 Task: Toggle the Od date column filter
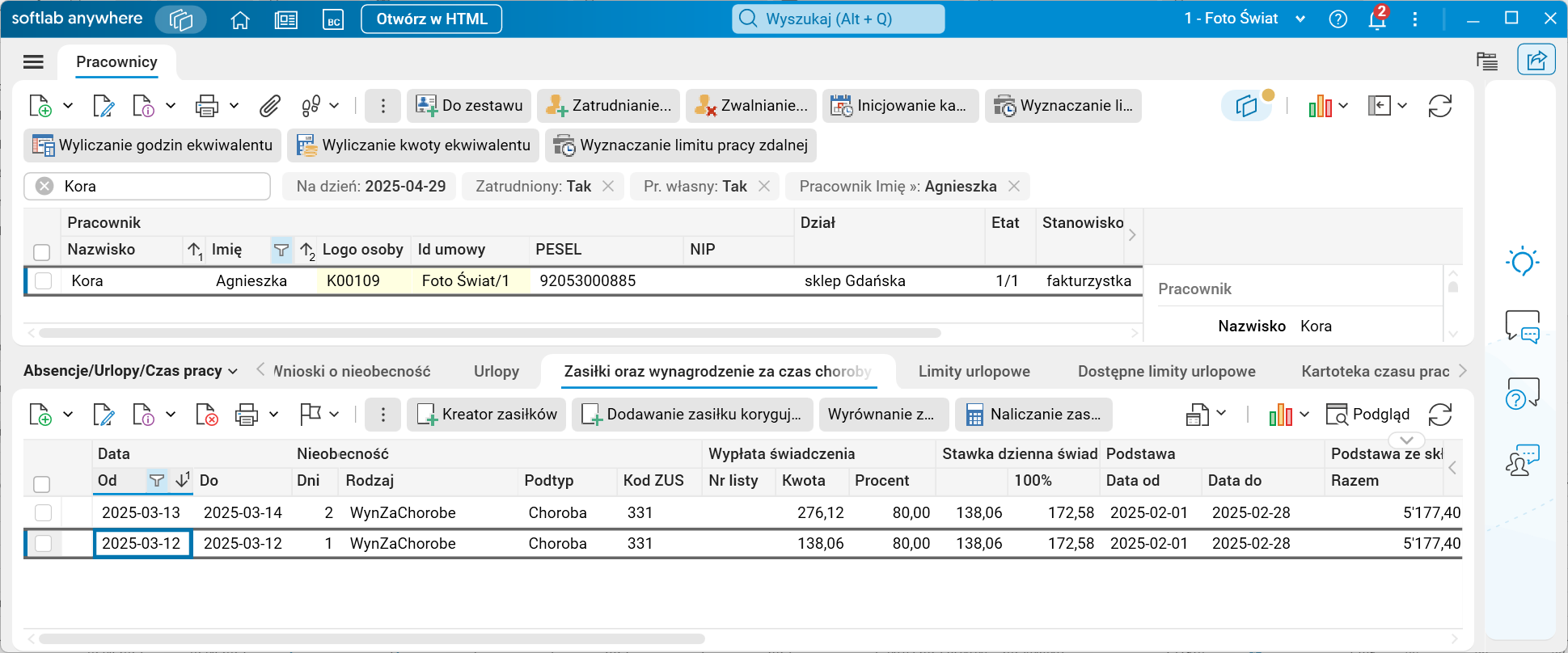point(157,481)
